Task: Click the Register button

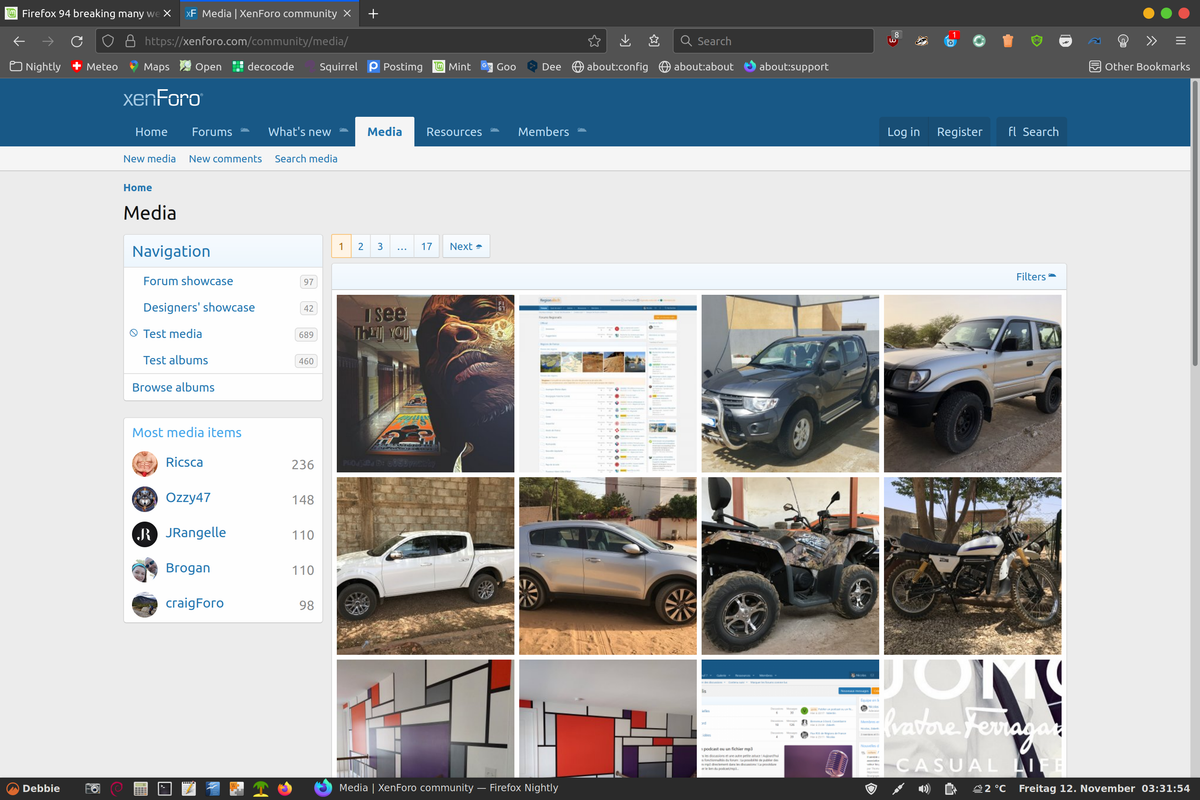Action: pos(959,132)
